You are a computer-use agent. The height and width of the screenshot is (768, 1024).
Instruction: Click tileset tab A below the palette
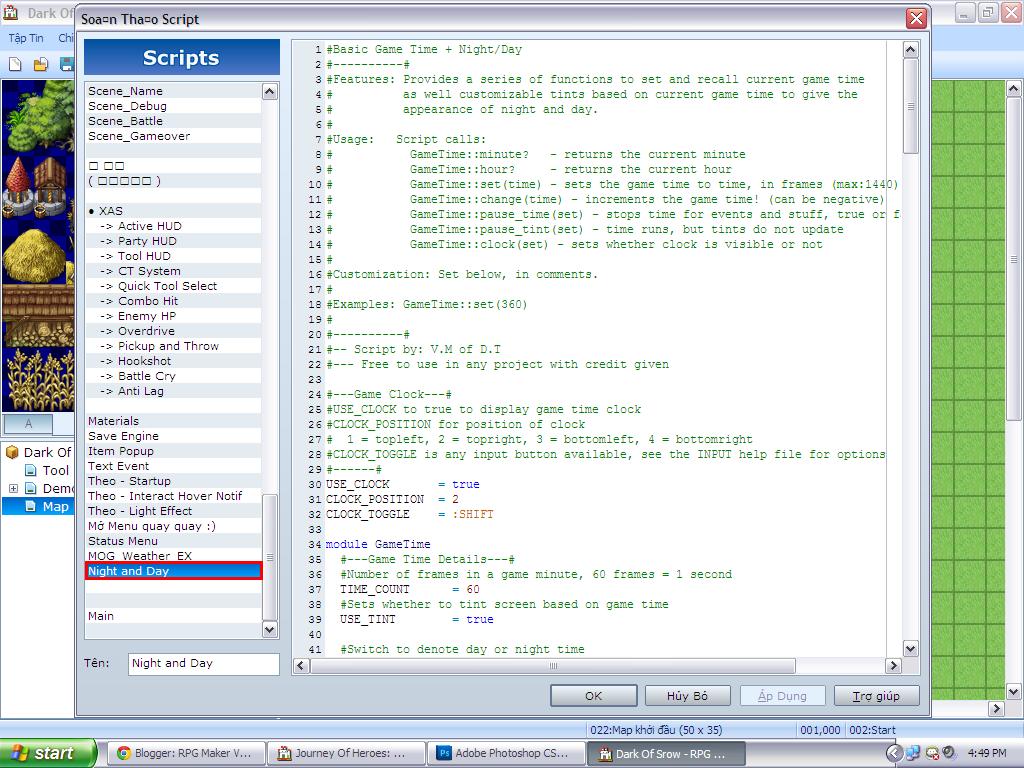pos(28,424)
